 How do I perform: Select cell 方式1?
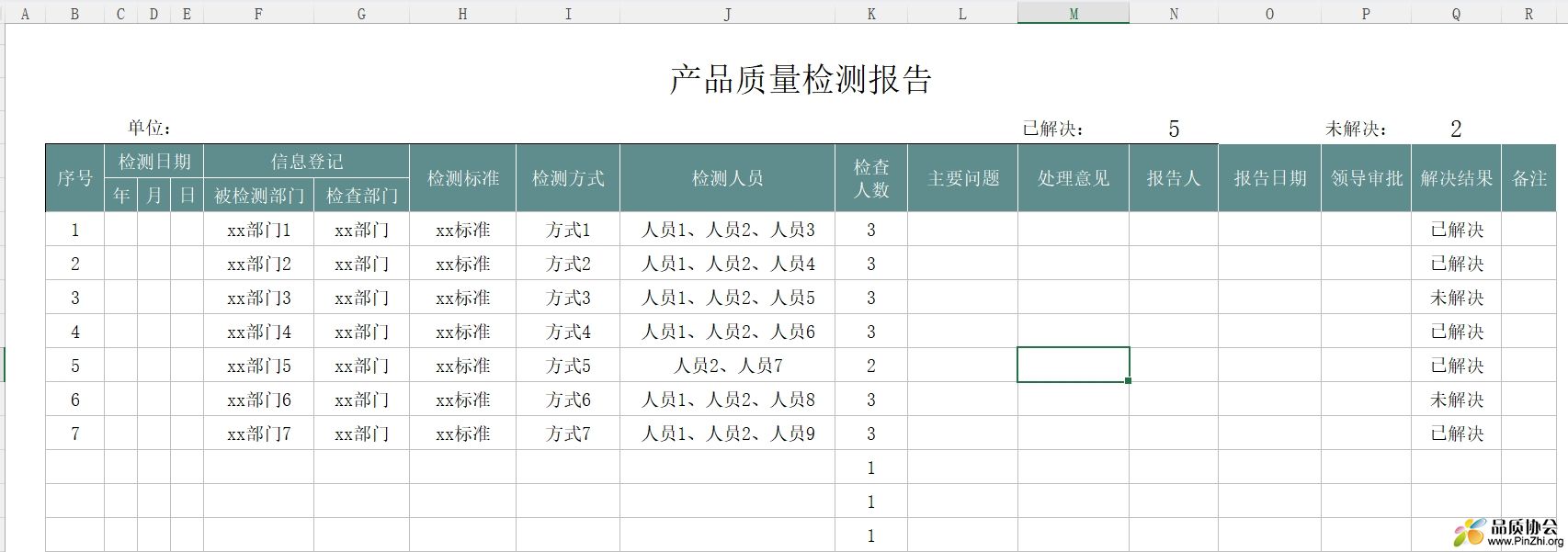(568, 230)
